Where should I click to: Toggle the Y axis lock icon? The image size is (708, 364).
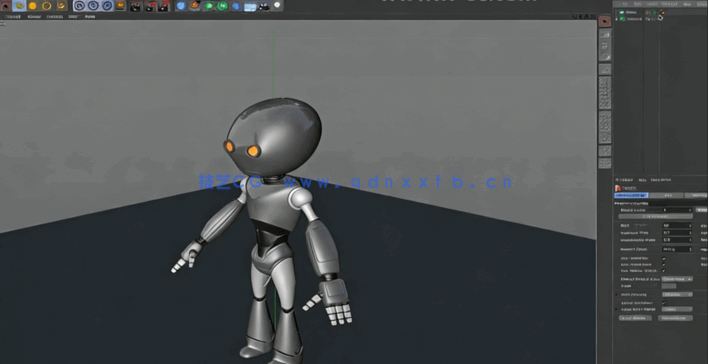93,5
